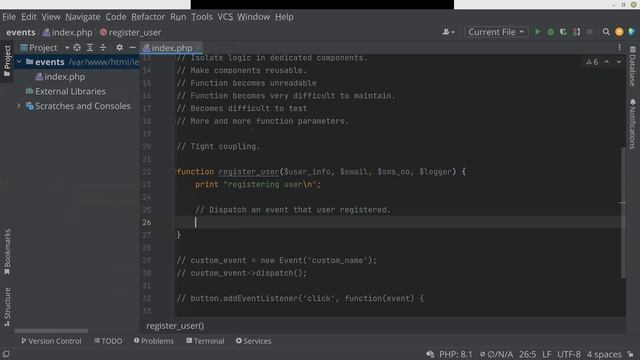The width and height of the screenshot is (640, 360).
Task: Open the File menu
Action: click(x=9, y=17)
